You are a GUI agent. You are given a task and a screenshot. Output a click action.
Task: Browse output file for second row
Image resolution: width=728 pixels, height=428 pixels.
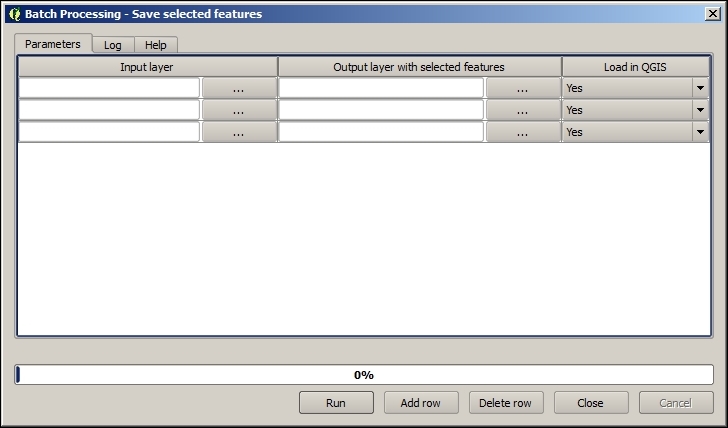(x=523, y=110)
